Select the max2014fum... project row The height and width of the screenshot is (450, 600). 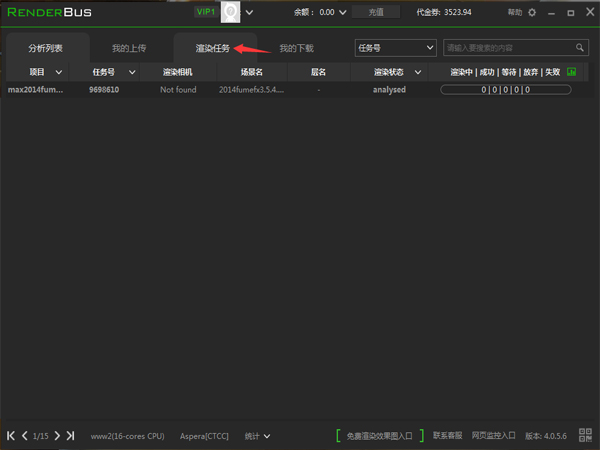click(x=36, y=90)
